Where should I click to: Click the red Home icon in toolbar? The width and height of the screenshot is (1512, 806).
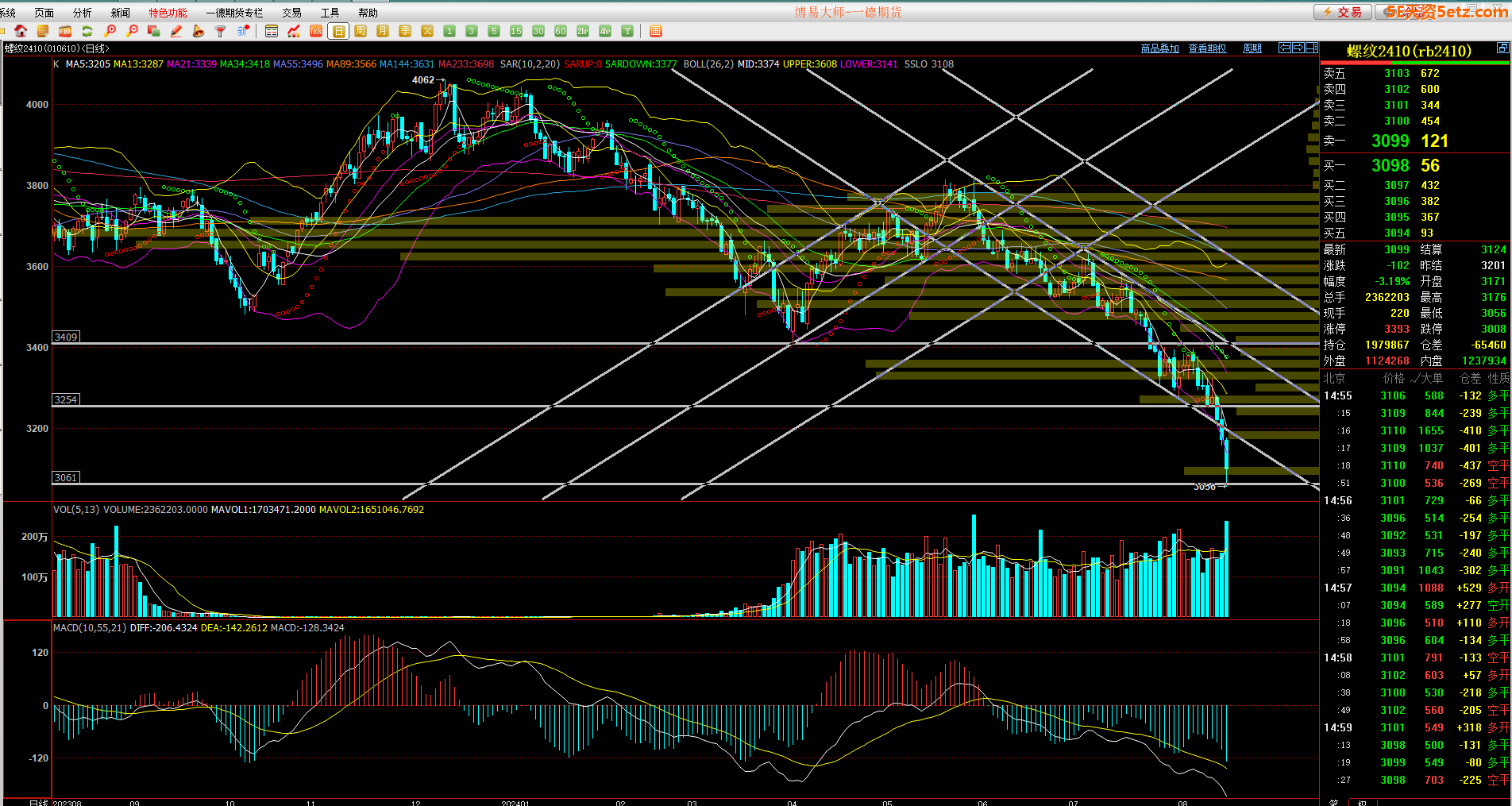(21, 31)
